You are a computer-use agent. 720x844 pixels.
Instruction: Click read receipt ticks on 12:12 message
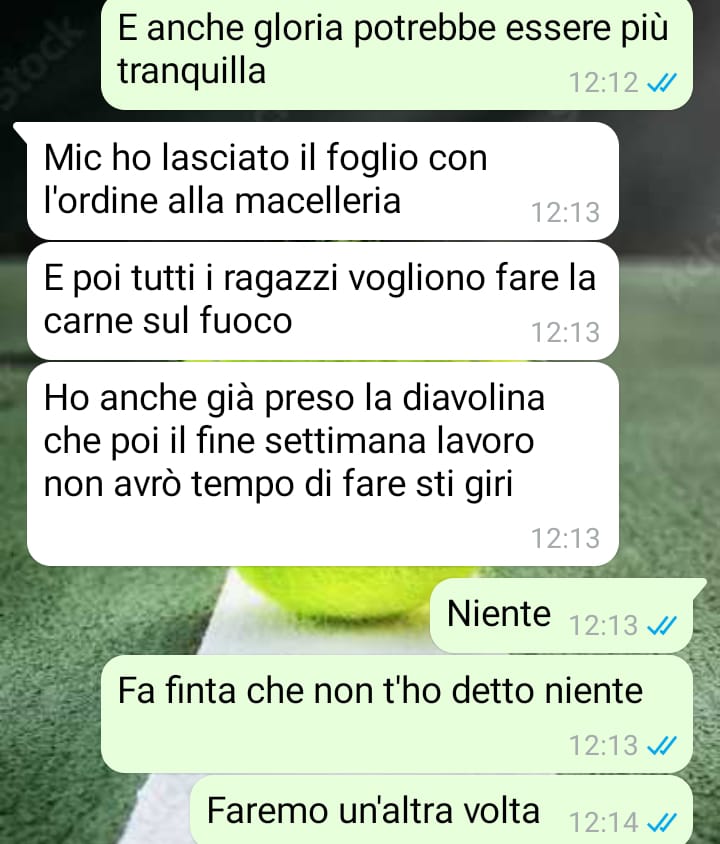click(x=661, y=83)
